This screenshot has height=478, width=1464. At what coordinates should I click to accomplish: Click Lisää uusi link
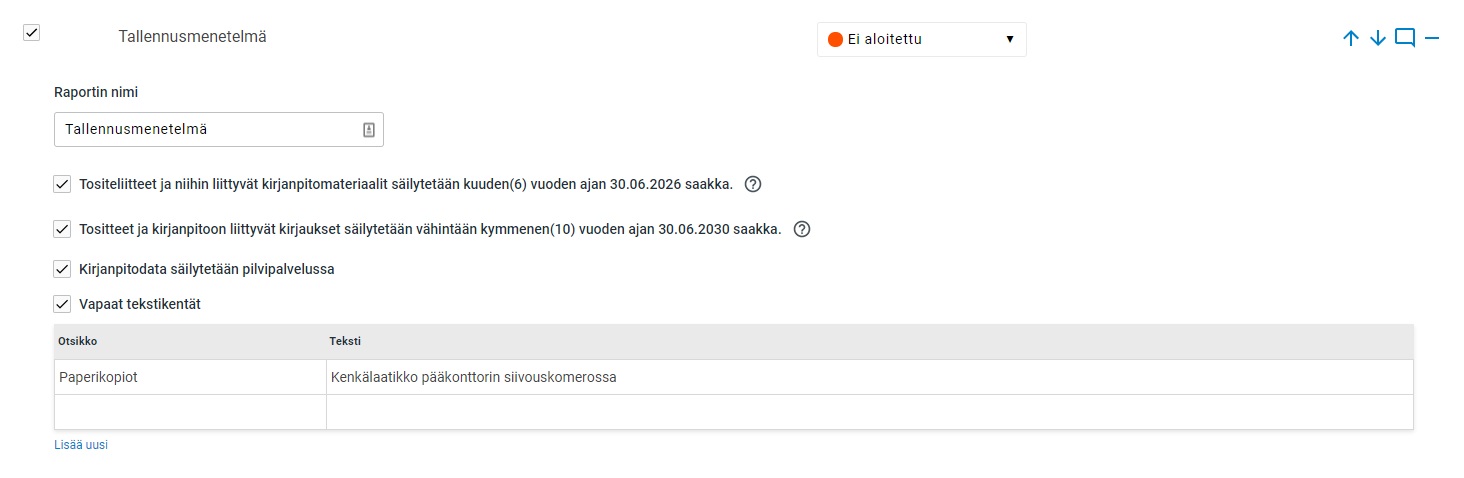81,445
